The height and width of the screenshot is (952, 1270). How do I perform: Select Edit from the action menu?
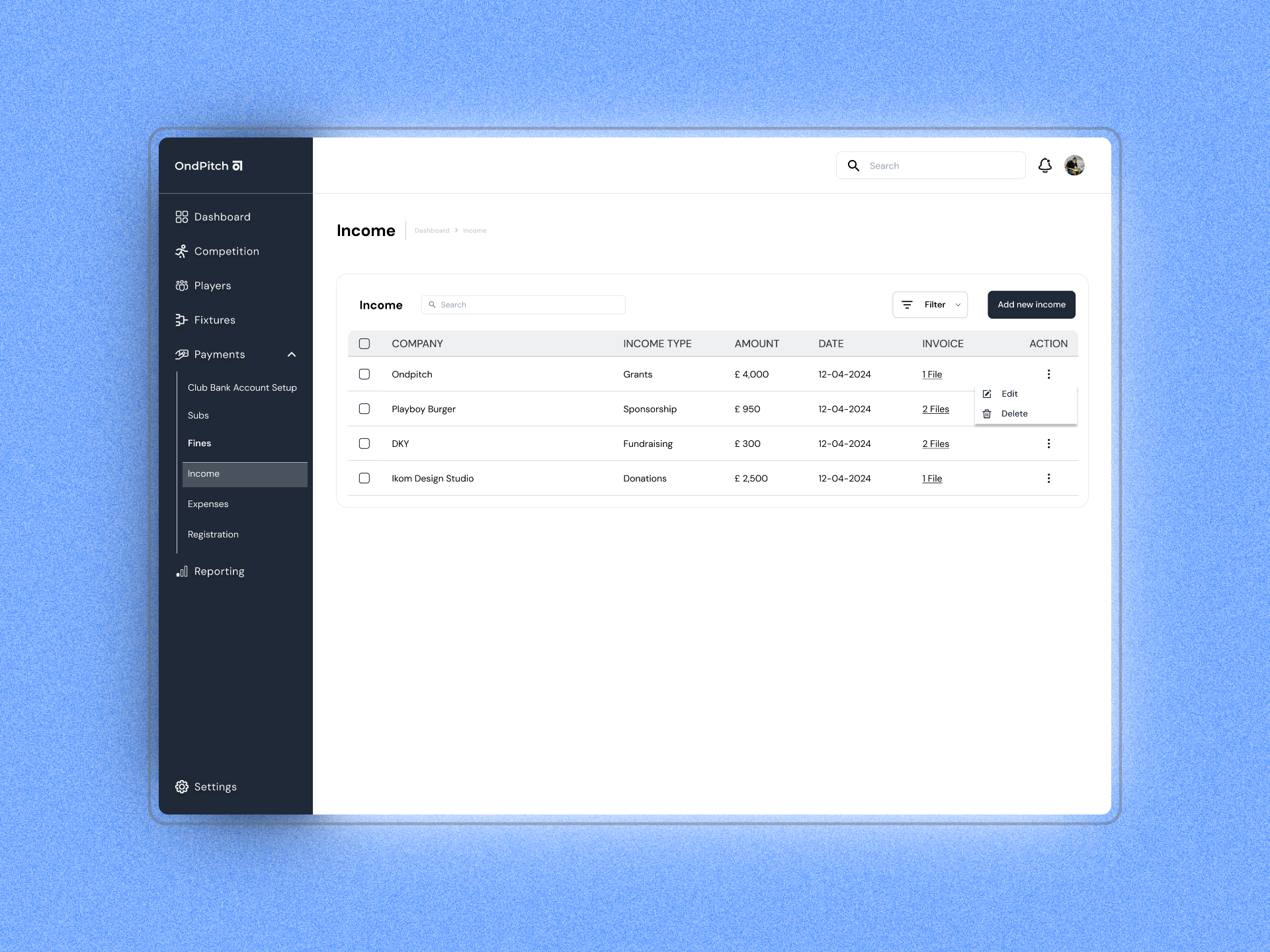1009,393
